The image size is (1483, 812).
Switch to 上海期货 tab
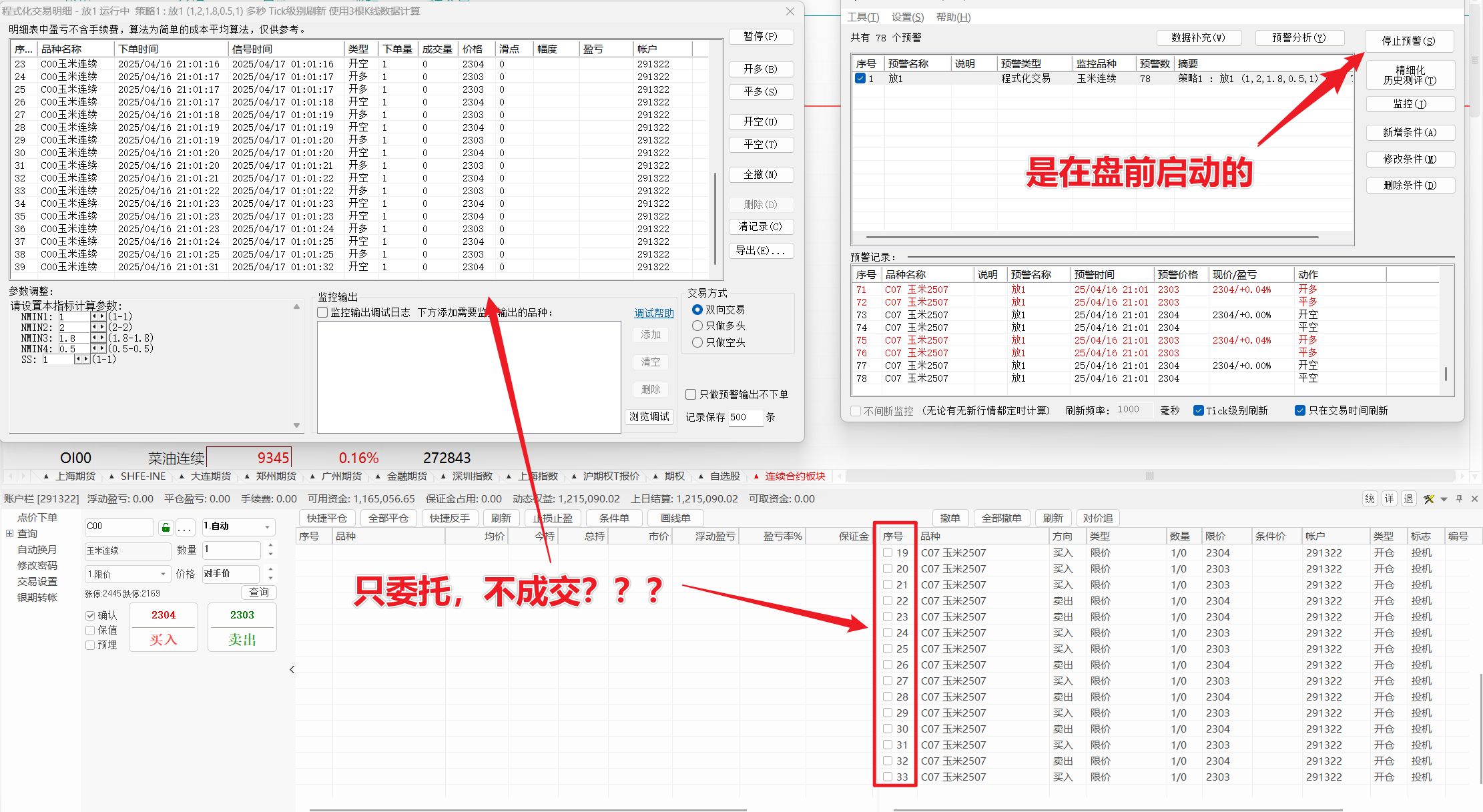coord(75,476)
